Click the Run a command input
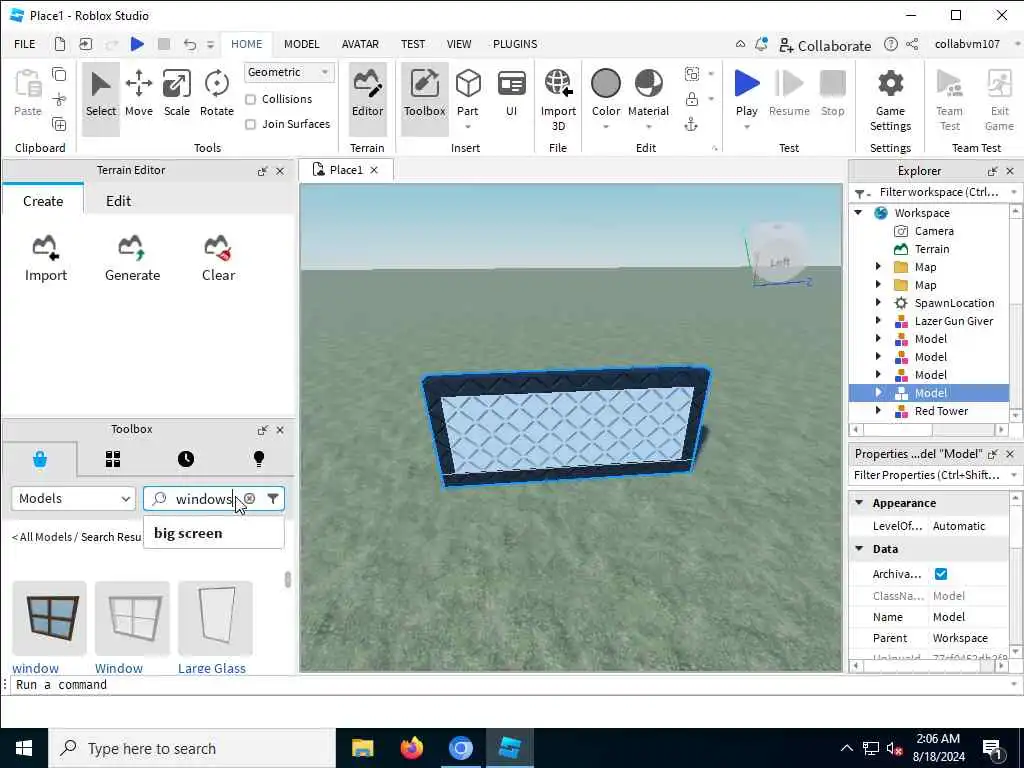The height and width of the screenshot is (768, 1024). pyautogui.click(x=509, y=685)
